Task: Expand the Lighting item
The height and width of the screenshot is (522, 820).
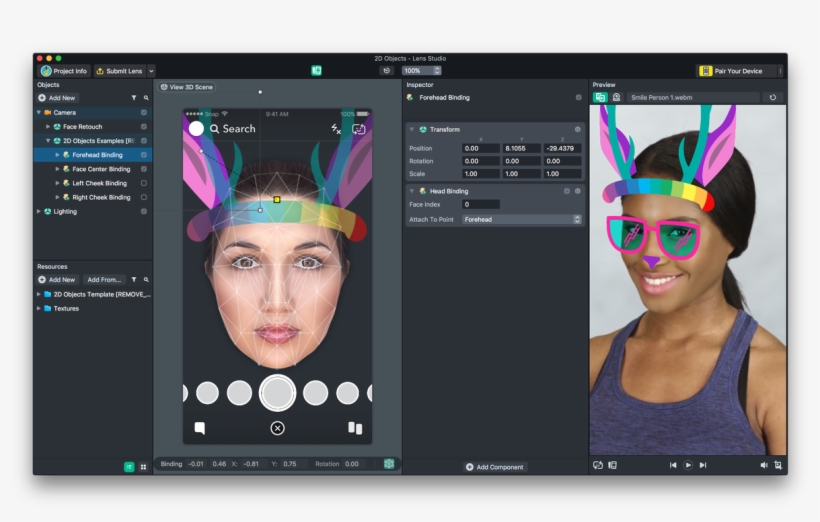Action: coord(39,211)
